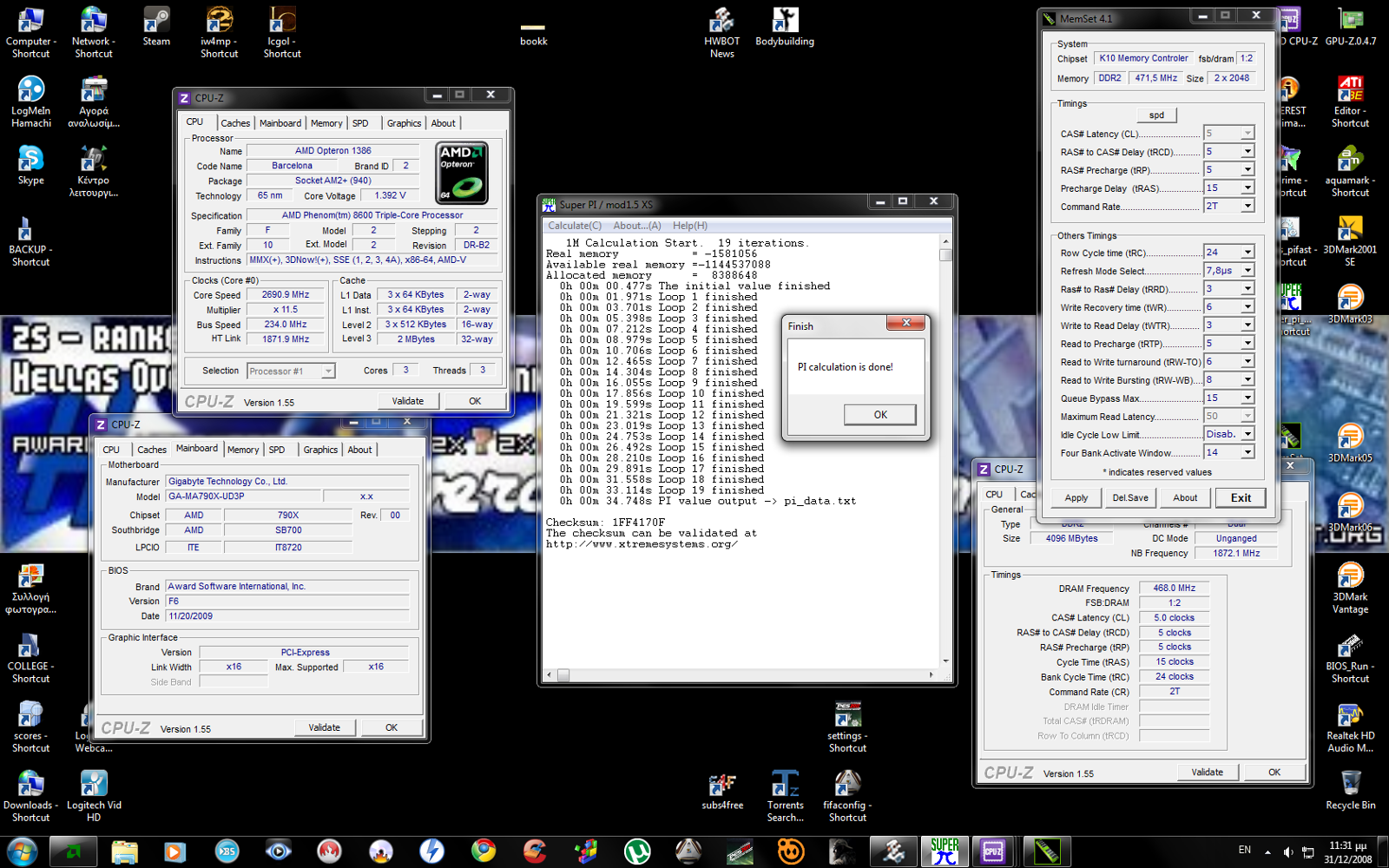This screenshot has height=868, width=1389.
Task: Open the Bodybuilding desktop shortcut
Action: pos(785,26)
